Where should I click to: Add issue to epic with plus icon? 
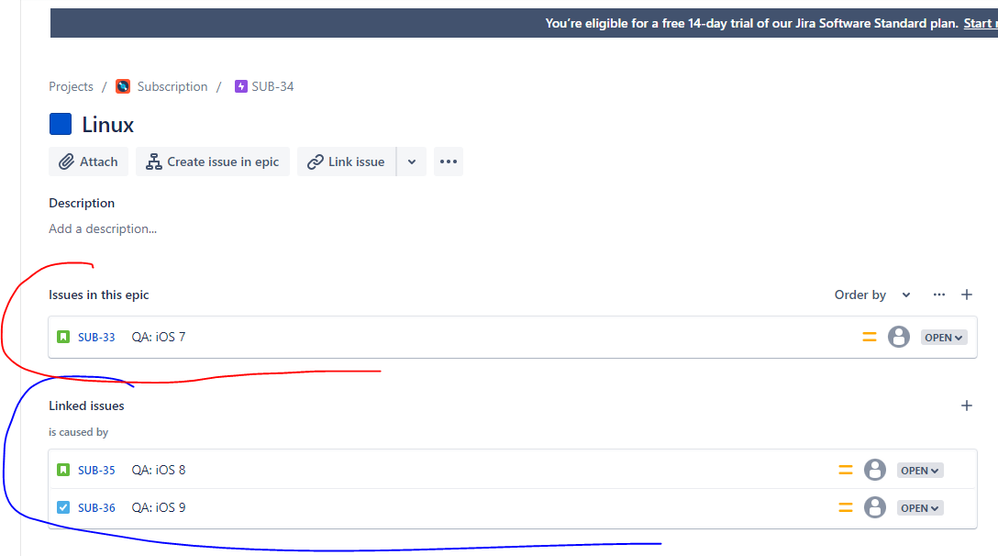click(966, 295)
